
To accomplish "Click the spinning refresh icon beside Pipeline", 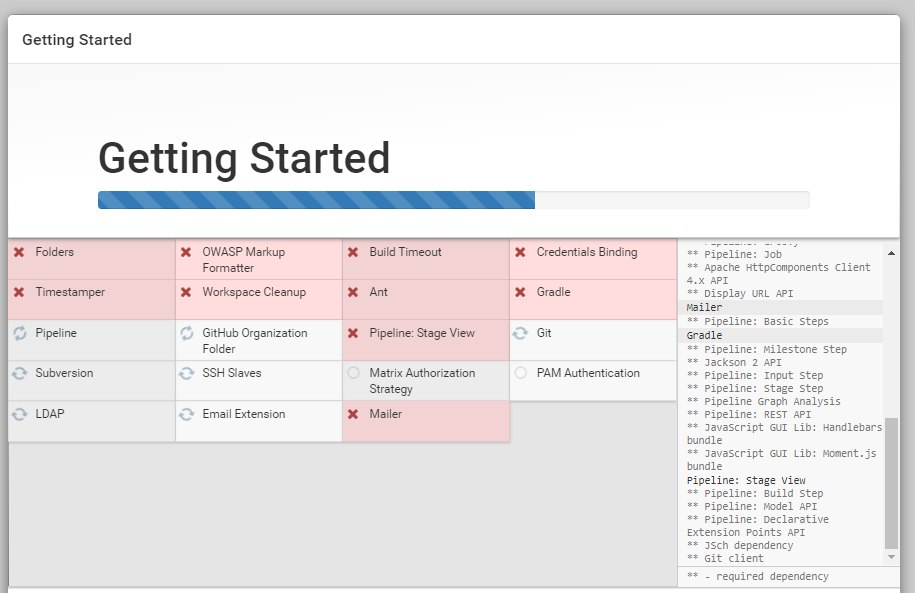I will point(20,333).
